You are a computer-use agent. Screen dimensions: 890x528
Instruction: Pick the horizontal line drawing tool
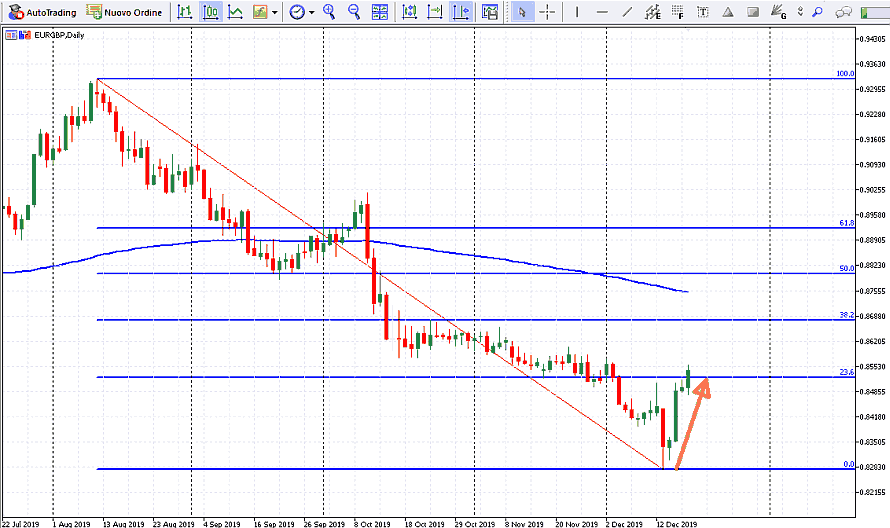tap(602, 12)
